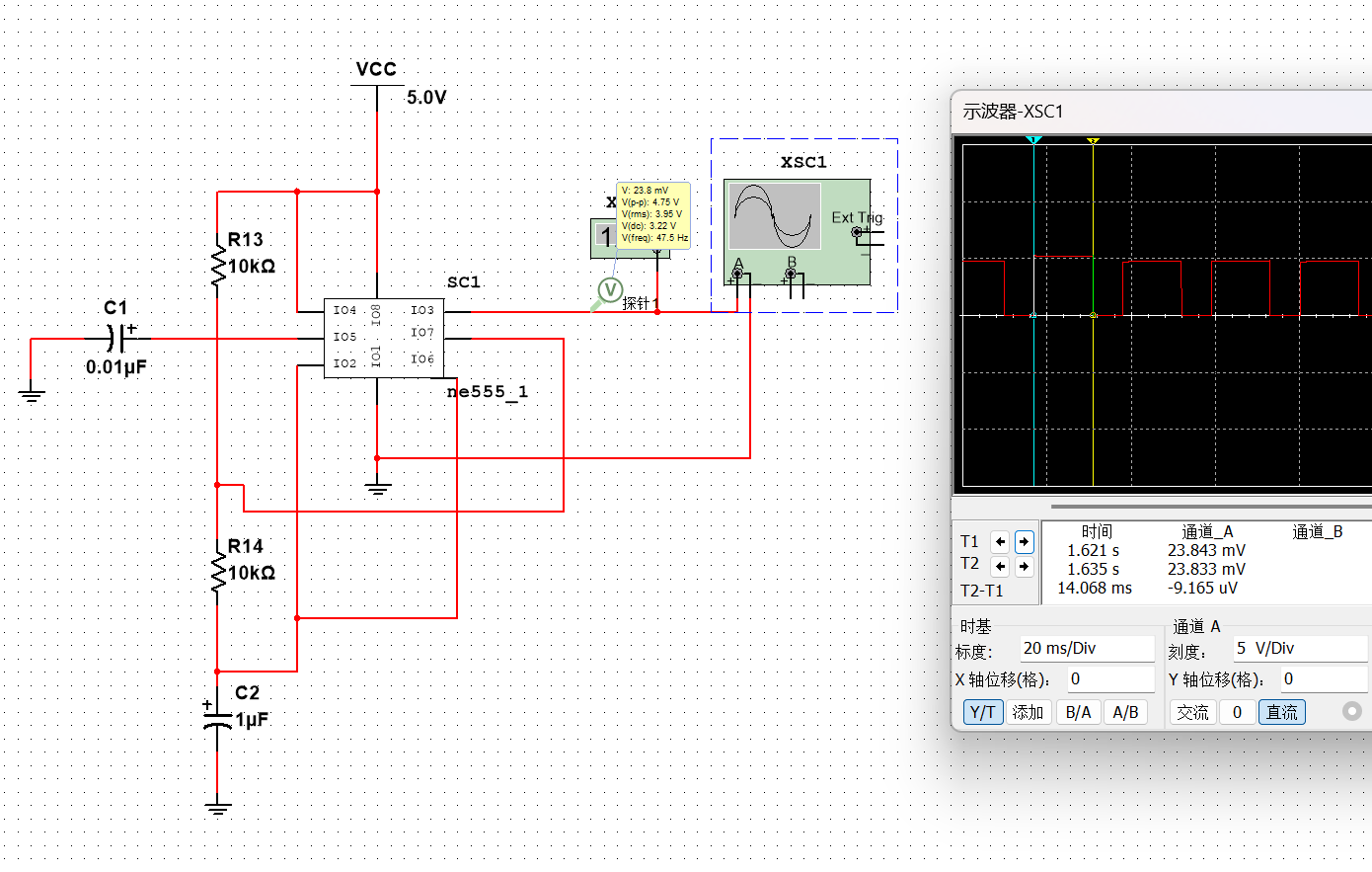The height and width of the screenshot is (872, 1372).
Task: Click channel A terminal of XSC1
Action: coord(737,274)
